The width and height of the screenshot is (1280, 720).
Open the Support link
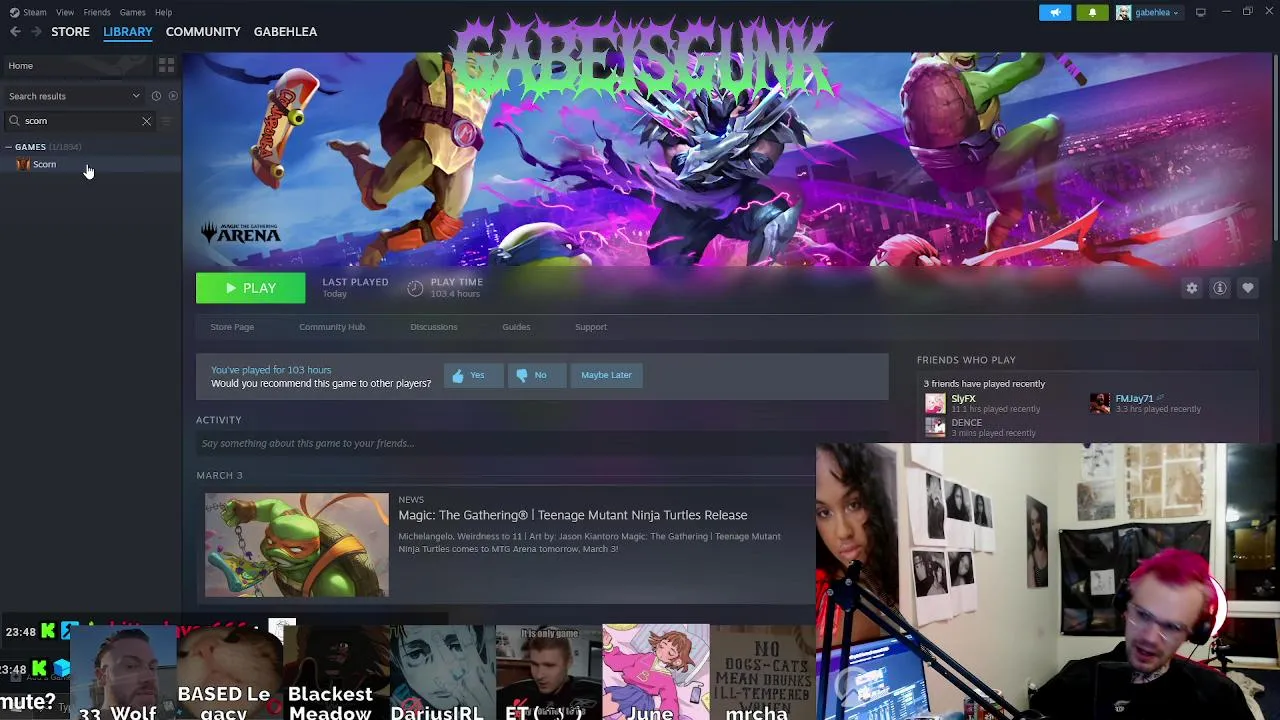pyautogui.click(x=591, y=327)
